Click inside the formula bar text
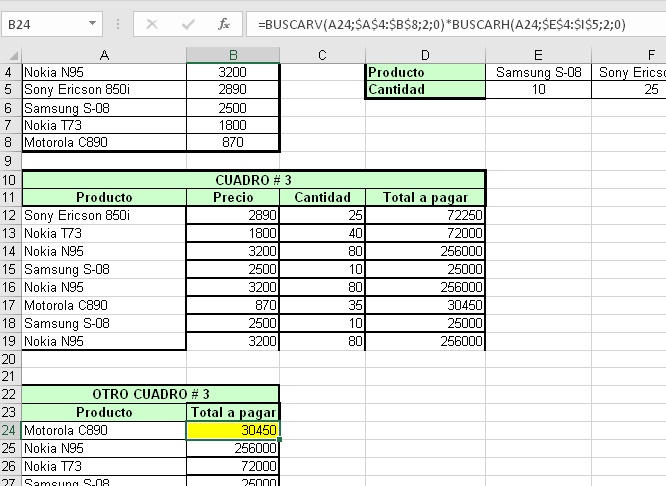The image size is (666, 486). (442, 24)
